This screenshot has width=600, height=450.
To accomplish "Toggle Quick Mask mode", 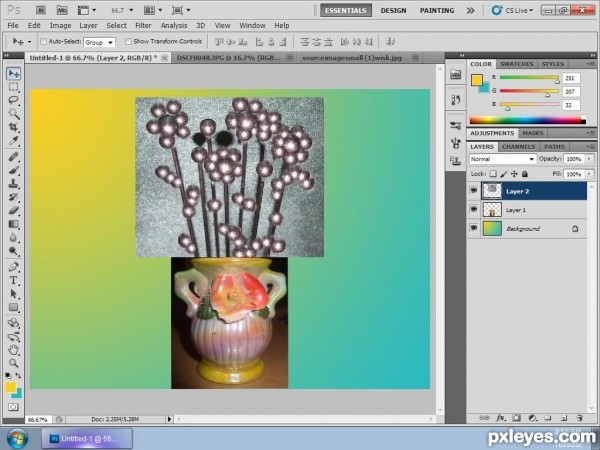I will click(13, 407).
